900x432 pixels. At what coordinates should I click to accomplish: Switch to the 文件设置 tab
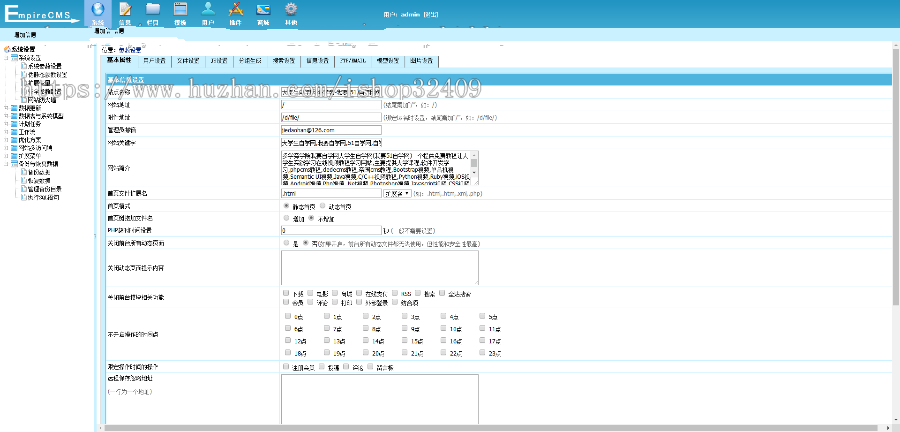click(187, 60)
